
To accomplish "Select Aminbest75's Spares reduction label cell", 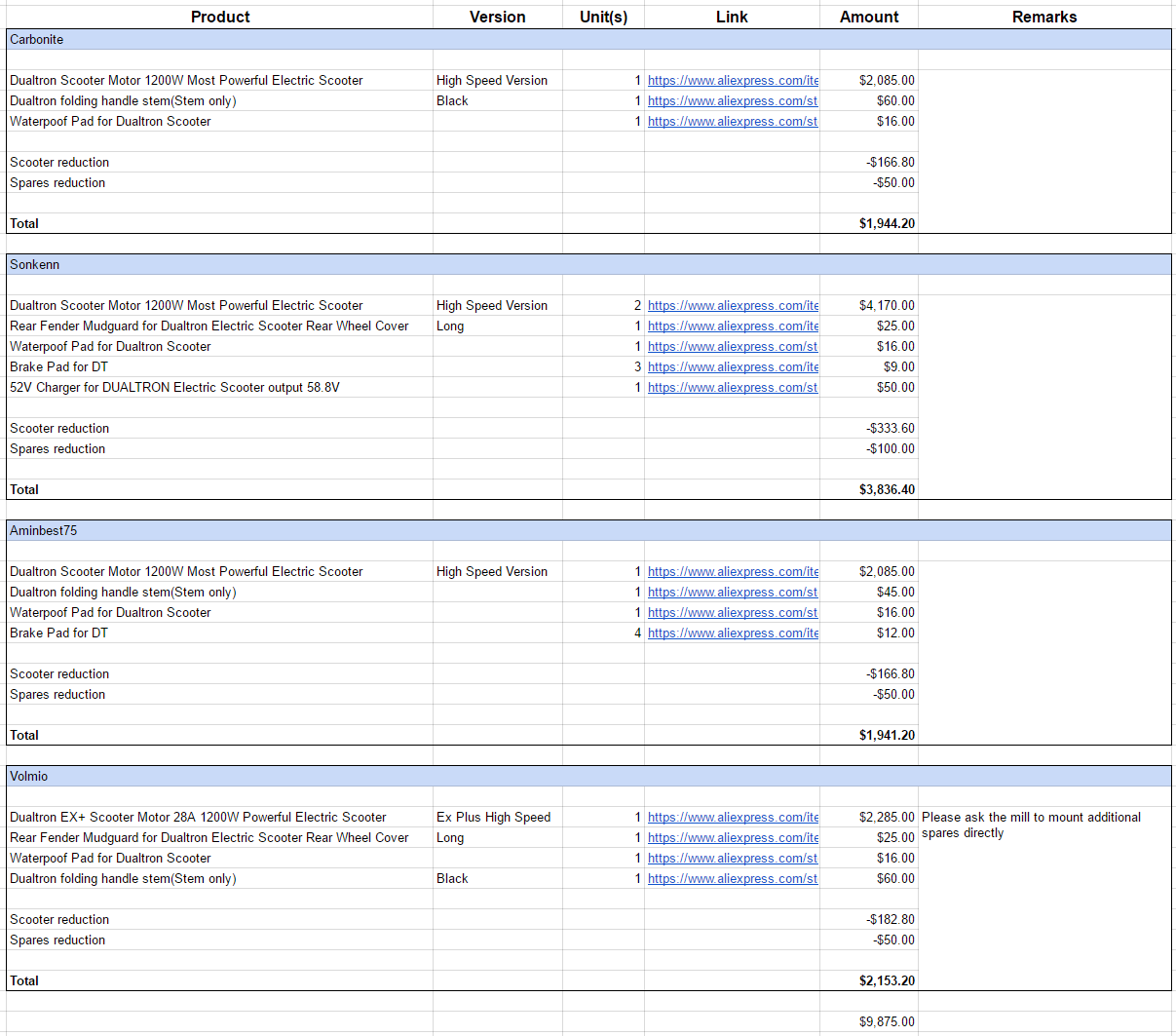I will (220, 694).
